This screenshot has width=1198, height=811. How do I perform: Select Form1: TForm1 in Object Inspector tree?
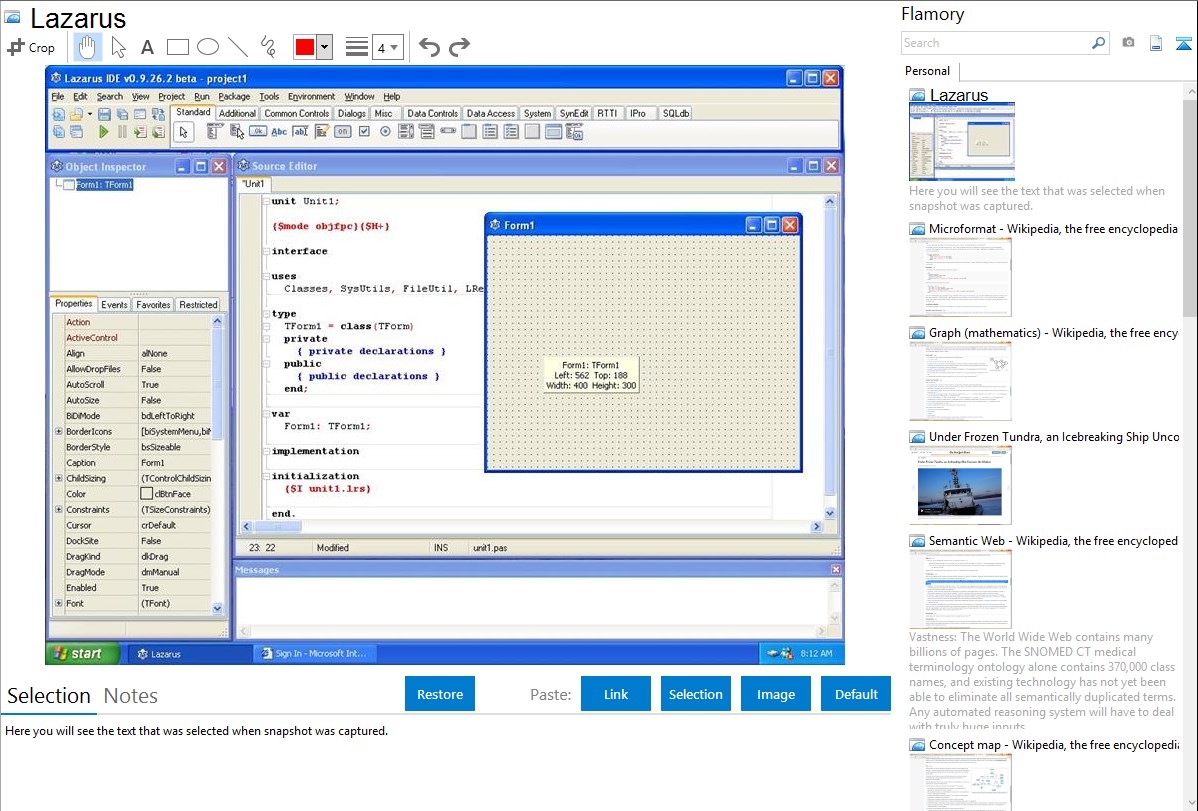tap(104, 184)
